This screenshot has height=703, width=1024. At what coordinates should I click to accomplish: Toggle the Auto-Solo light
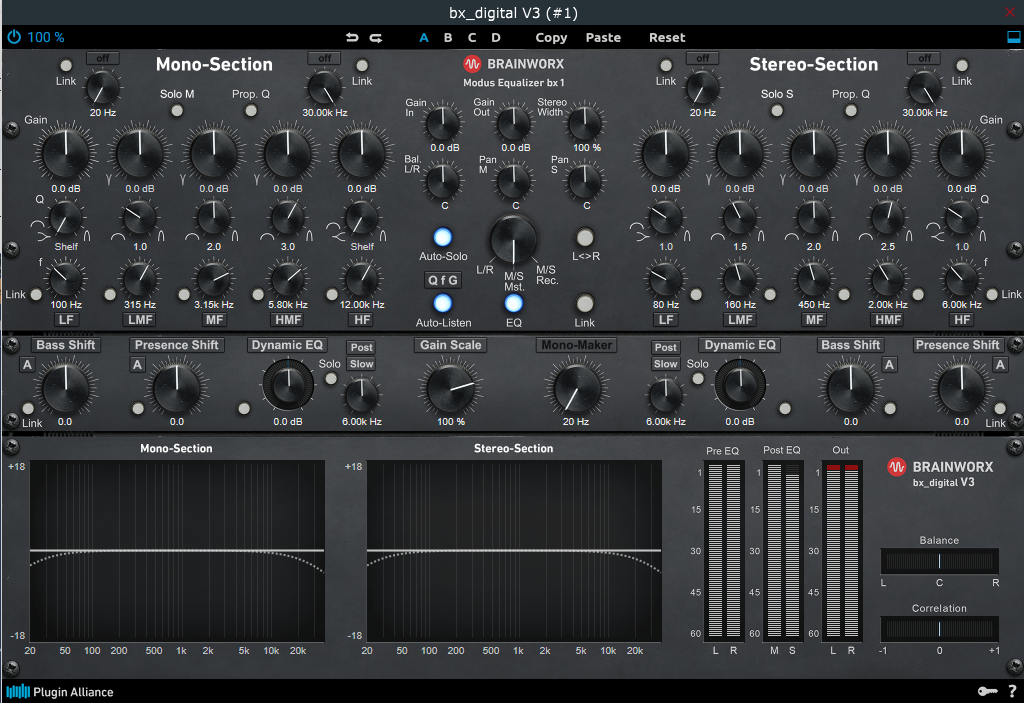[443, 237]
